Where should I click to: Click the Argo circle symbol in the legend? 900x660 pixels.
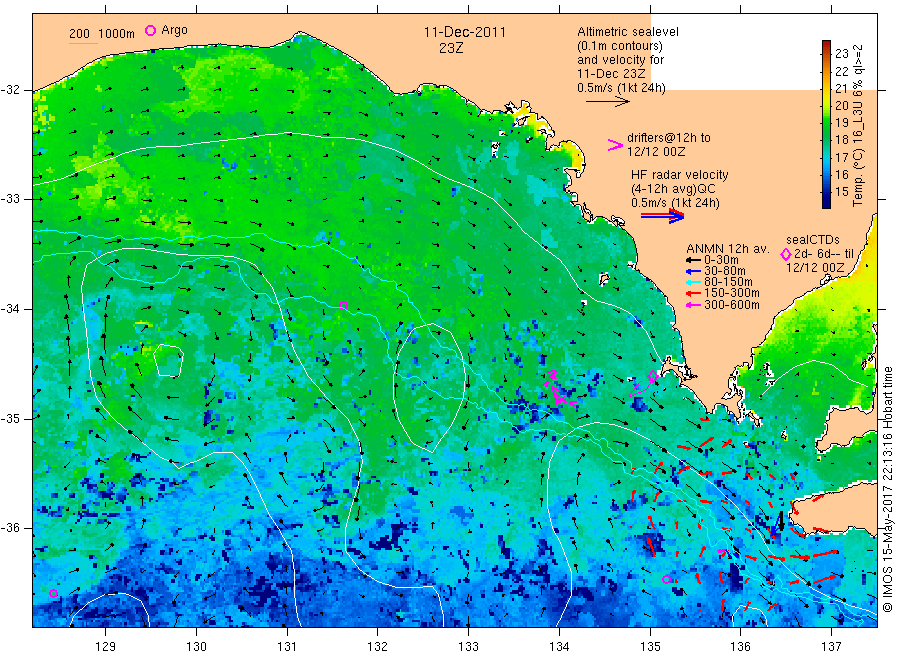(x=150, y=30)
